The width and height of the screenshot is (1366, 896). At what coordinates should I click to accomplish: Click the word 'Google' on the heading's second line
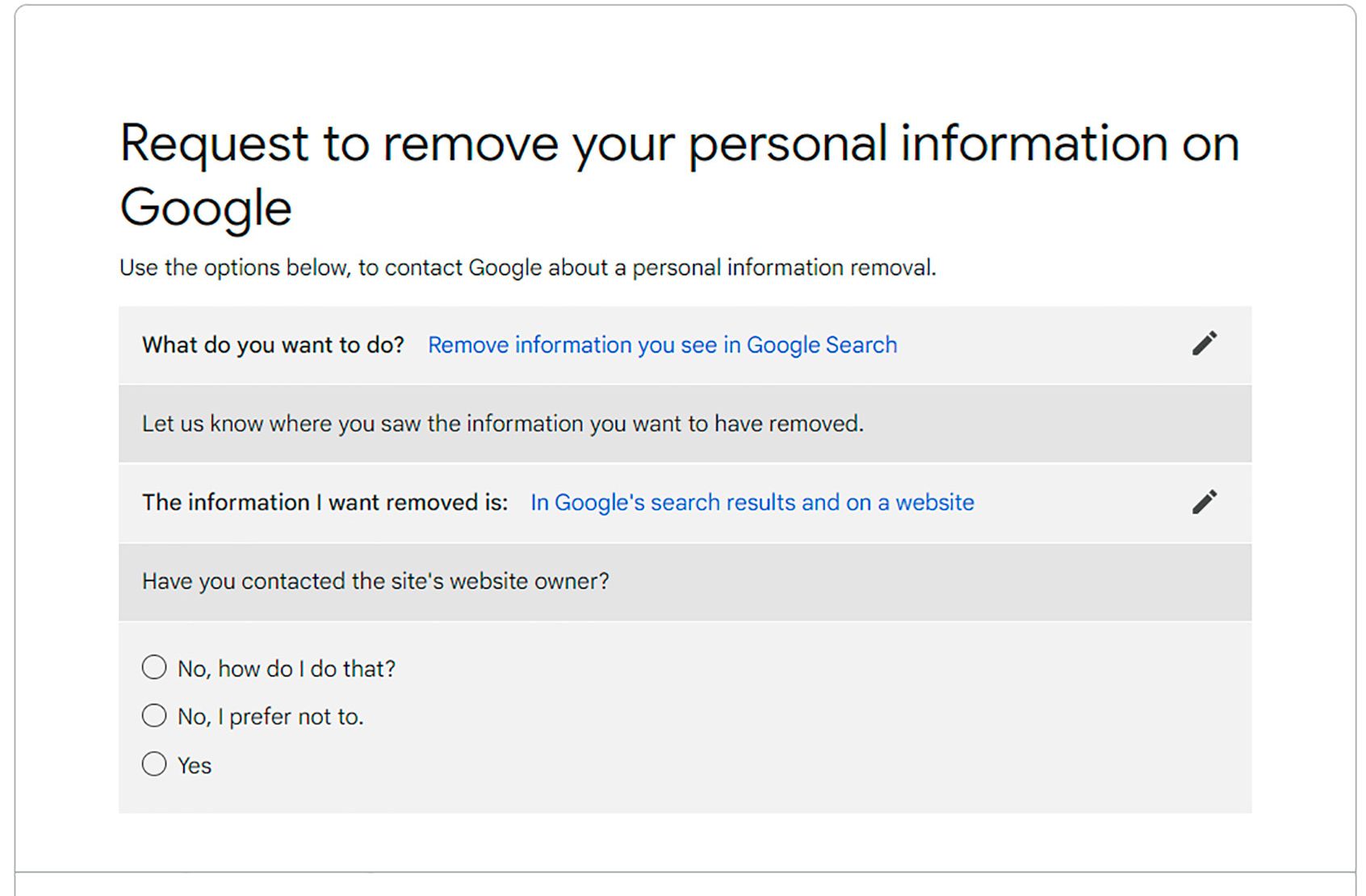206,208
